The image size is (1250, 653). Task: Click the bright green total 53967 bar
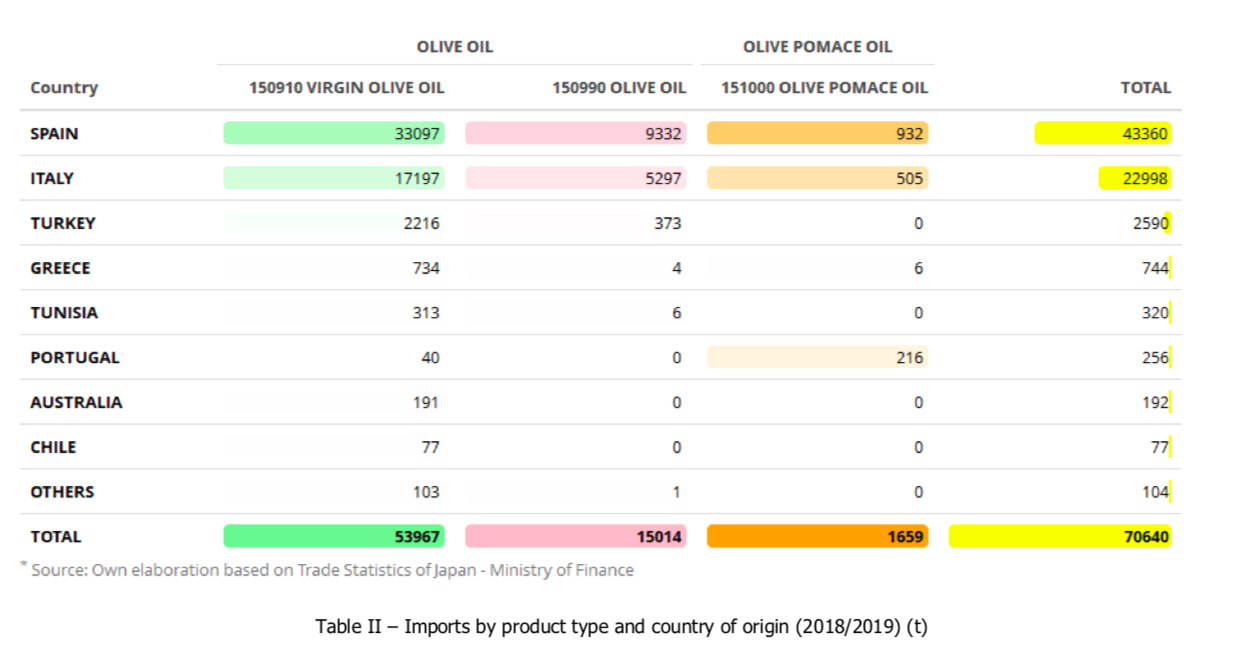pos(333,537)
